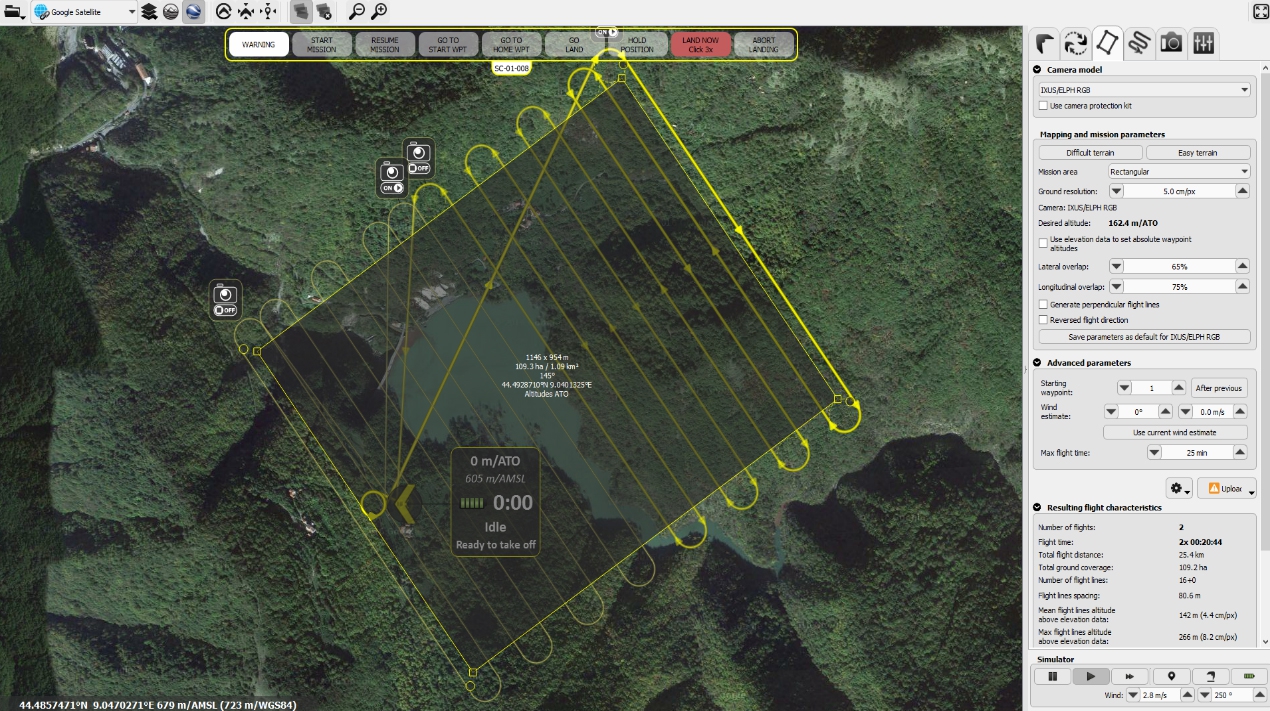Viewport: 1270px width, 711px height.
Task: Tick the 'Reversed flight direction' checkbox
Action: (x=1044, y=320)
